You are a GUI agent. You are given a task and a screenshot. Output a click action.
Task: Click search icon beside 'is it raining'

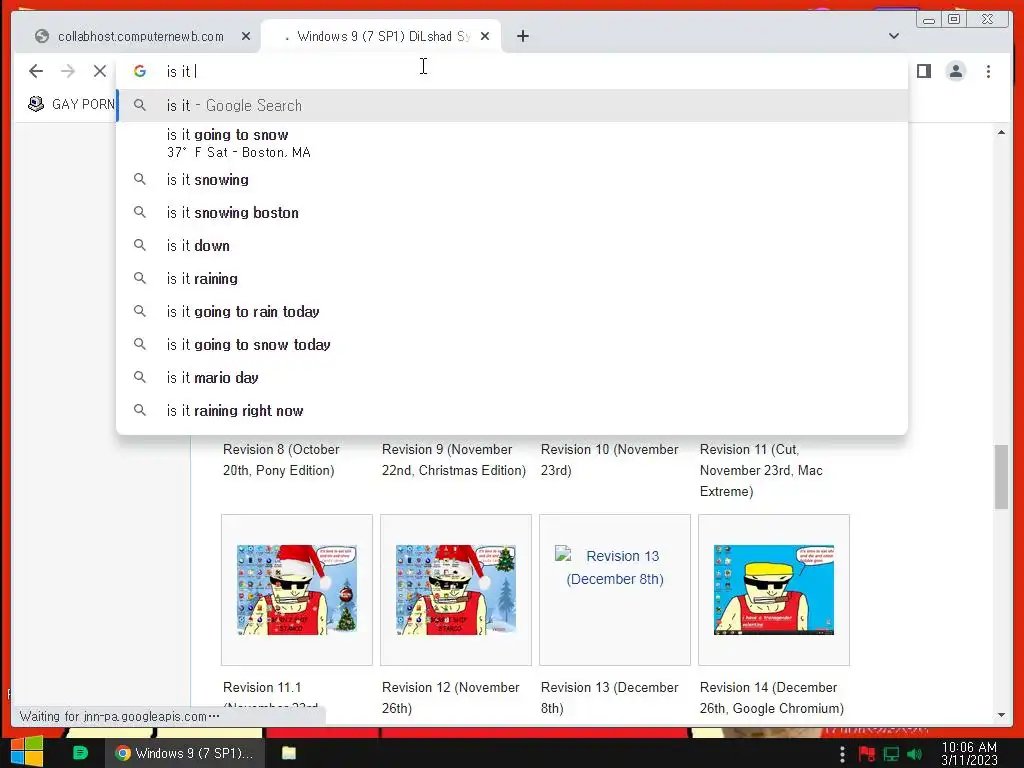click(140, 278)
